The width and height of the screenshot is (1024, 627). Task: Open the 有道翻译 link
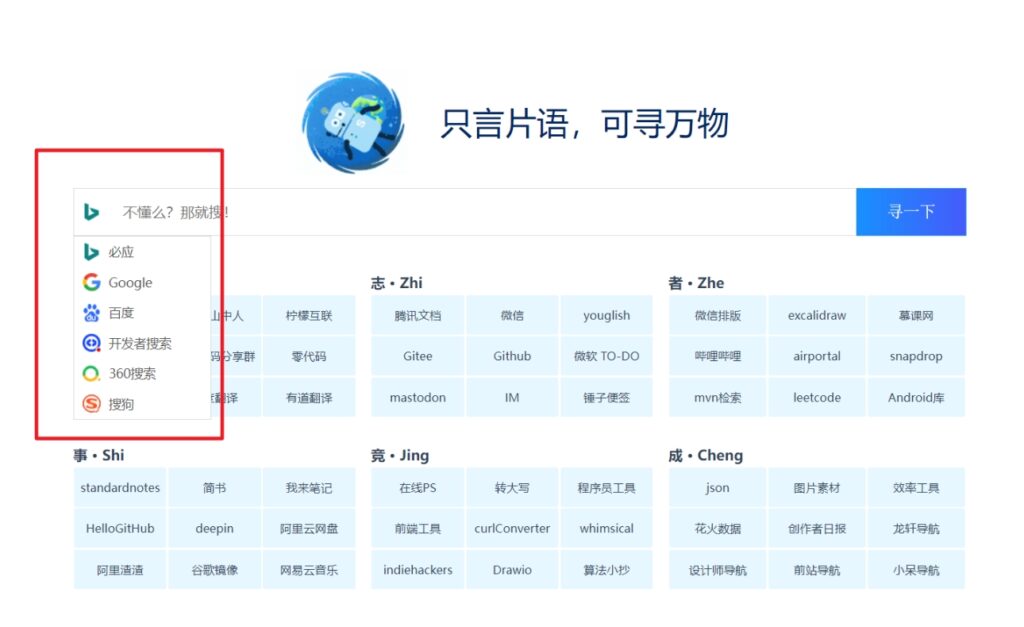pos(309,397)
